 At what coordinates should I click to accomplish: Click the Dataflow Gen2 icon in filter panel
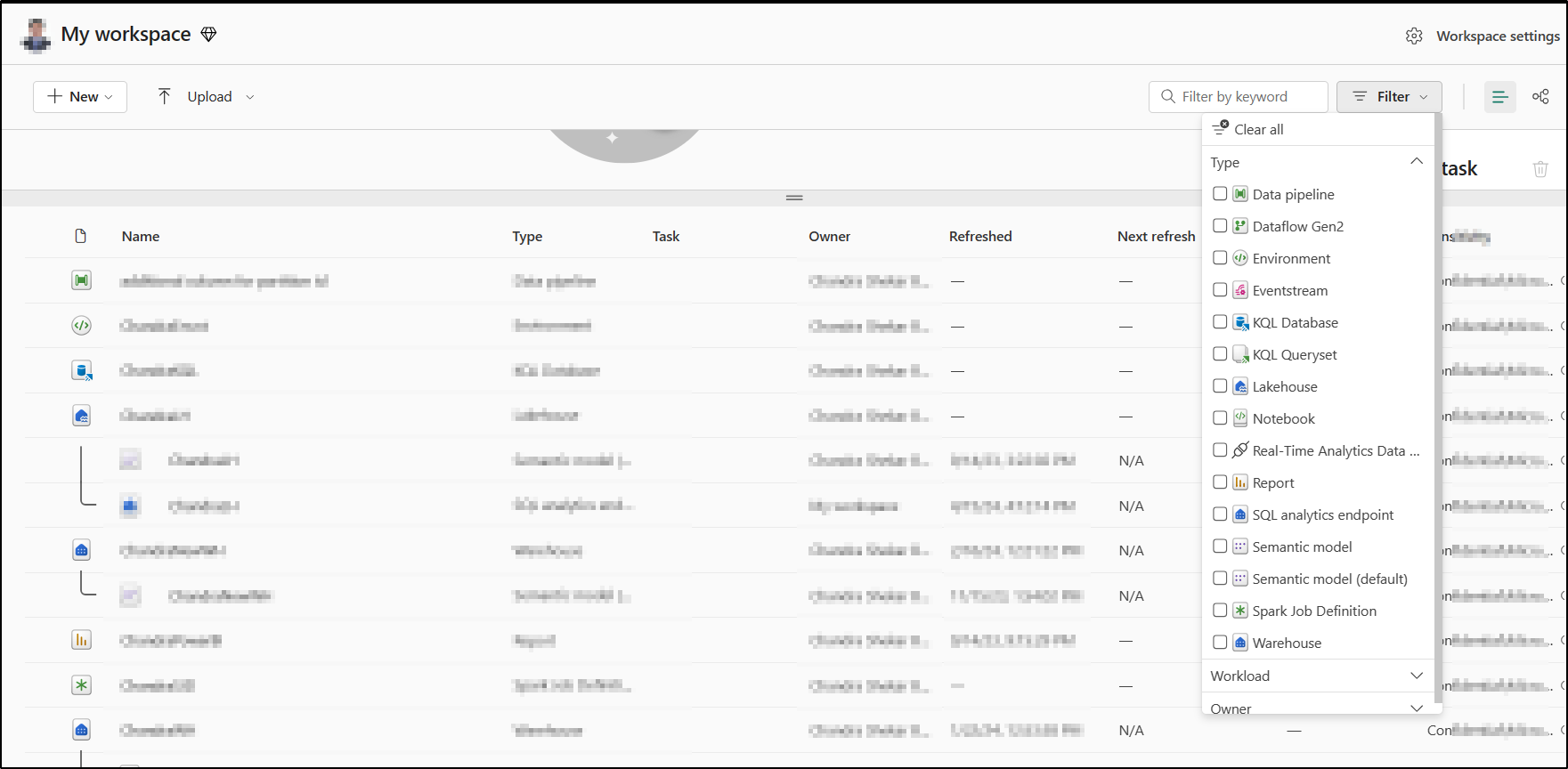pyautogui.click(x=1240, y=226)
